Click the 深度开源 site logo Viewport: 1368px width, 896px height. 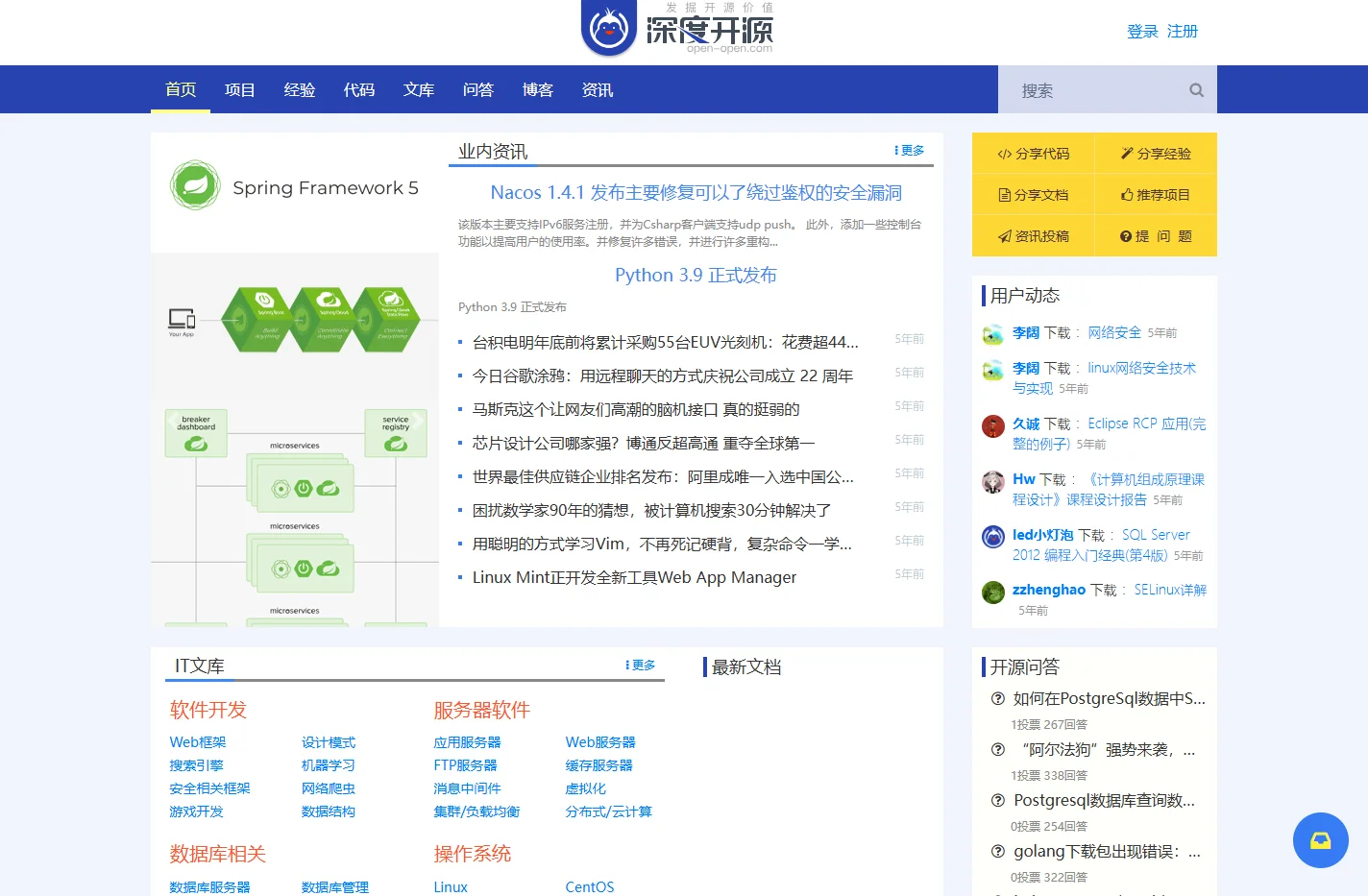[677, 29]
